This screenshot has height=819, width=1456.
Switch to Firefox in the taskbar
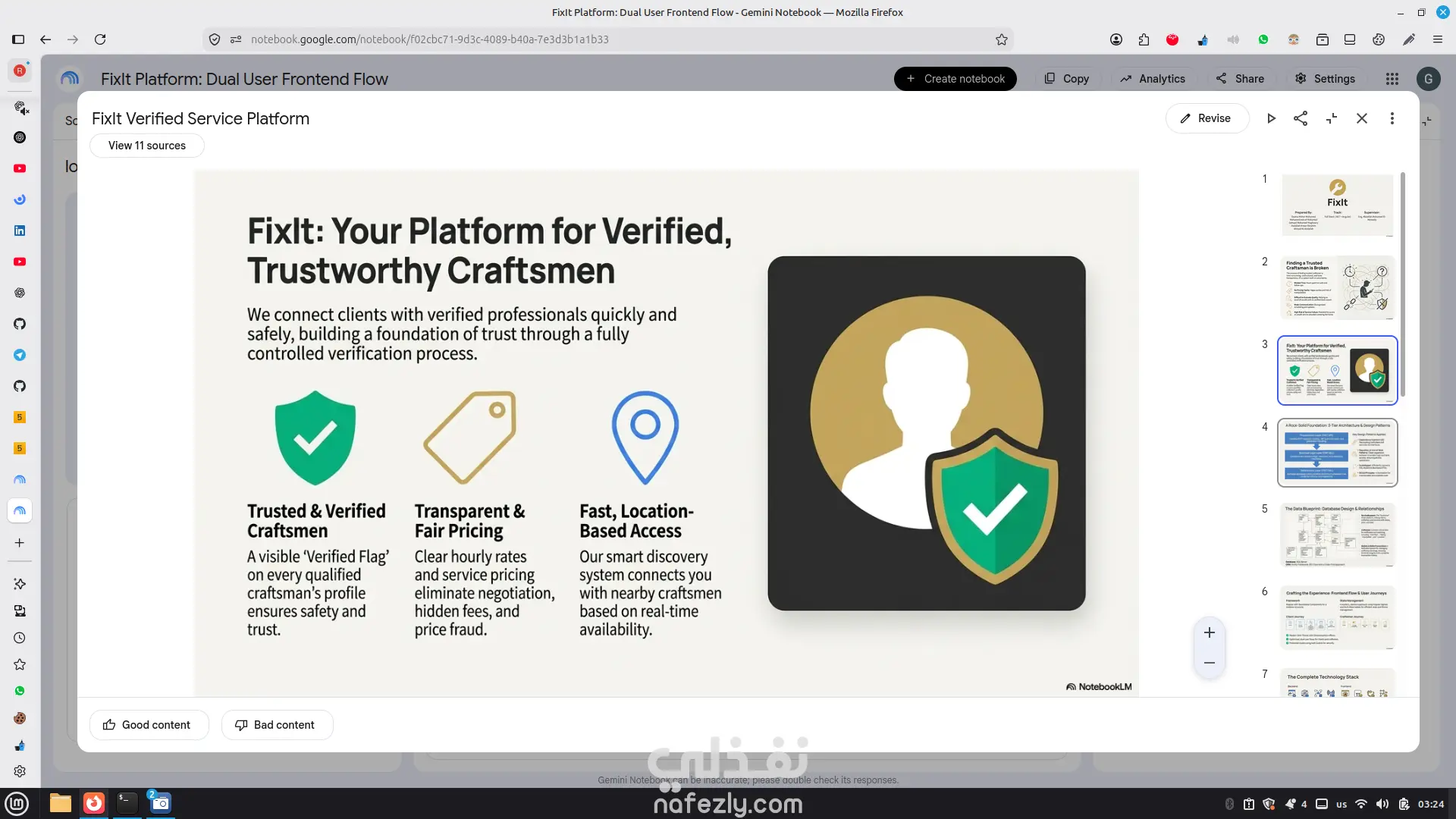(x=94, y=803)
